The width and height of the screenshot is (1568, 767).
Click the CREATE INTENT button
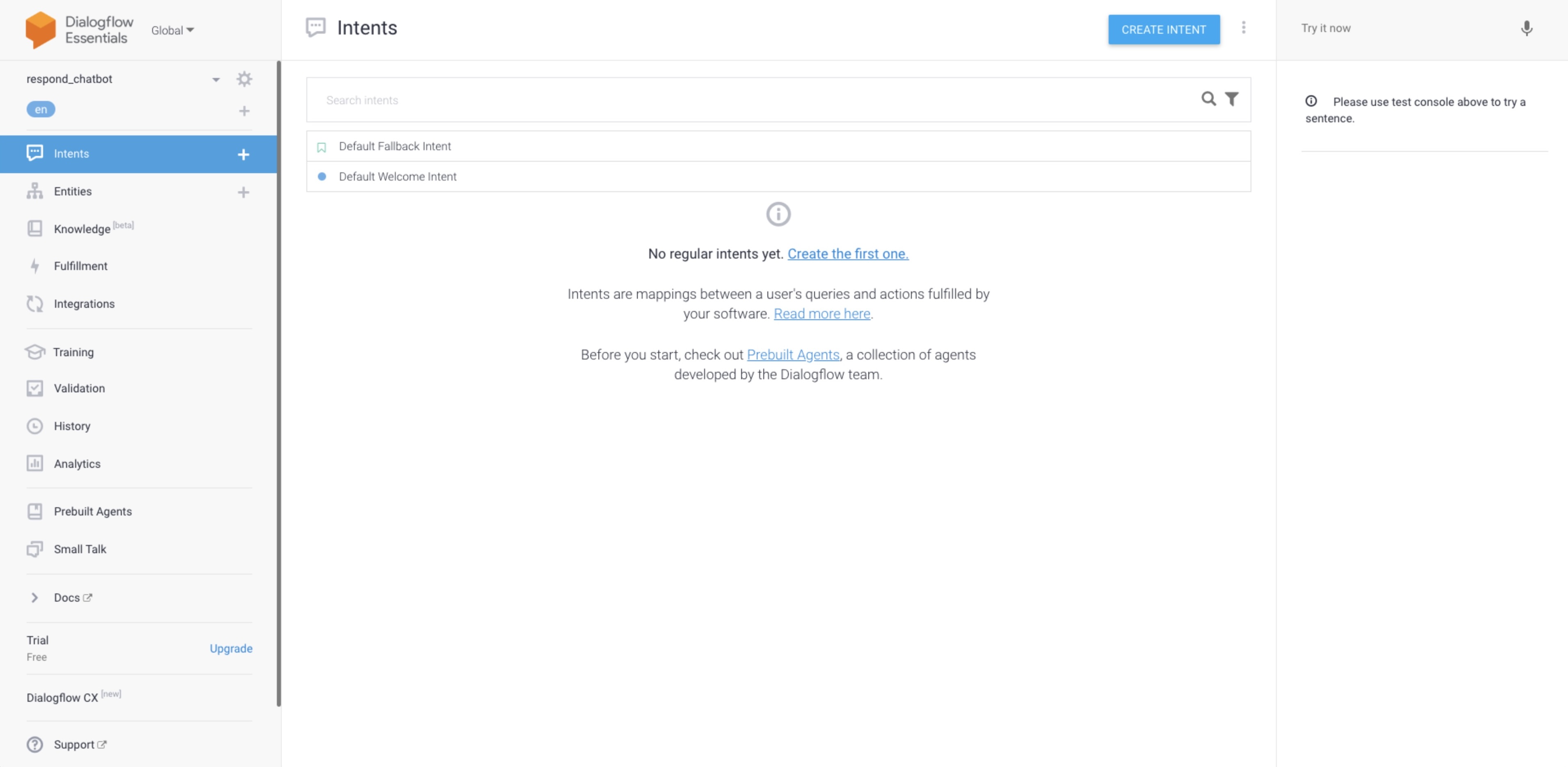[1164, 29]
